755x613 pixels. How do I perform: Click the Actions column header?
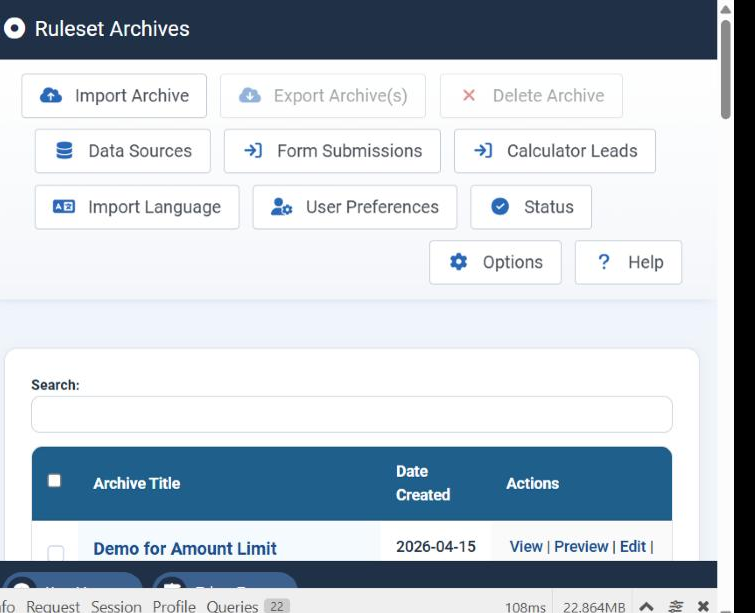pyautogui.click(x=533, y=483)
